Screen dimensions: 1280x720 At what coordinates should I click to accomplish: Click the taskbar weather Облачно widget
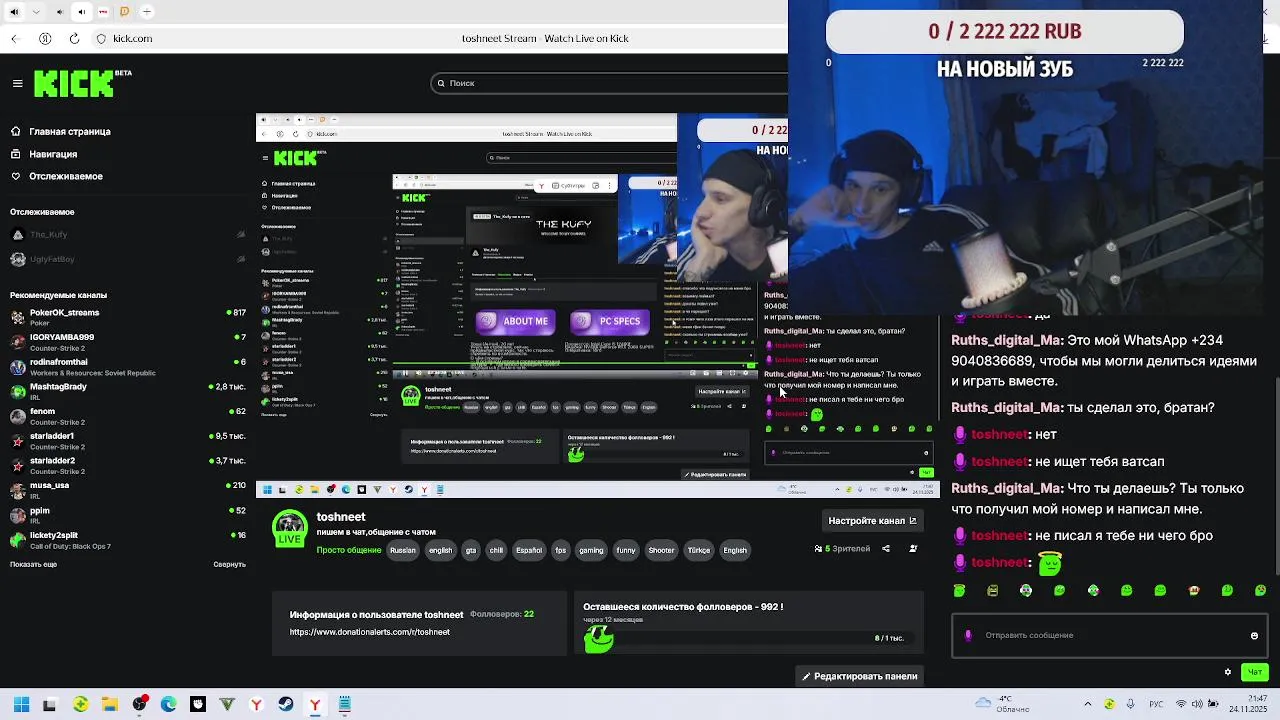point(1001,705)
